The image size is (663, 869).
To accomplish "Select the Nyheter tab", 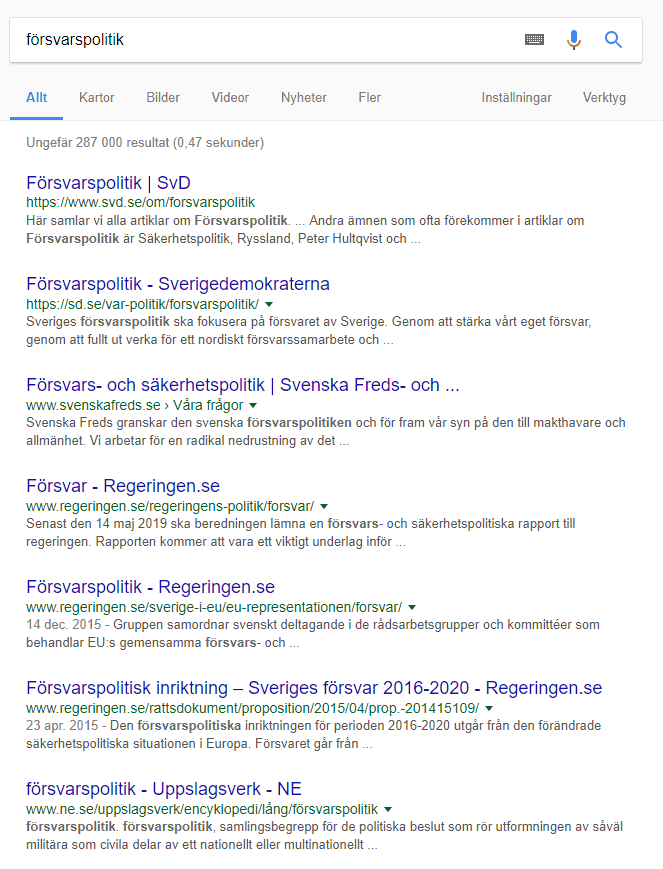I will coord(304,98).
